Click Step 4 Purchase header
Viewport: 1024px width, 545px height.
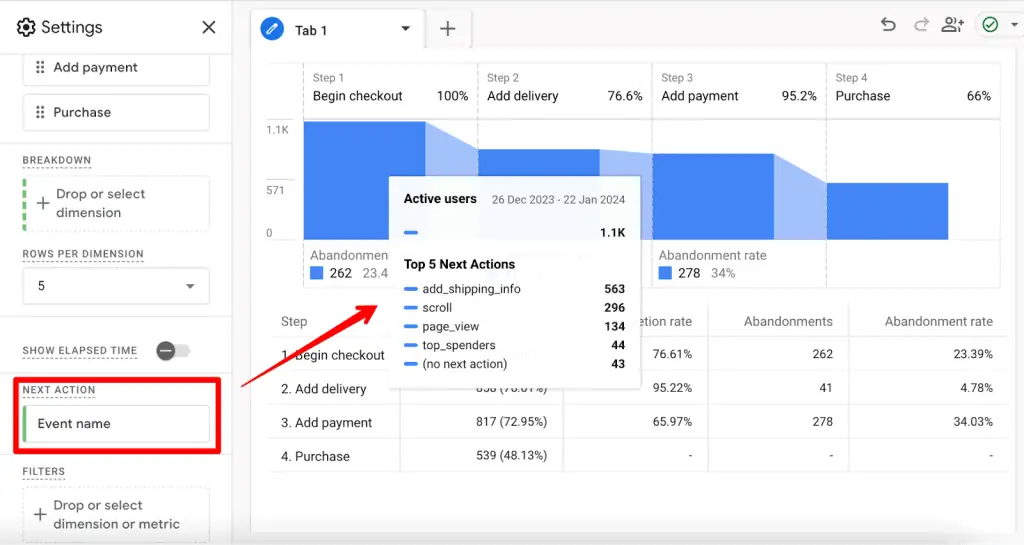click(913, 87)
